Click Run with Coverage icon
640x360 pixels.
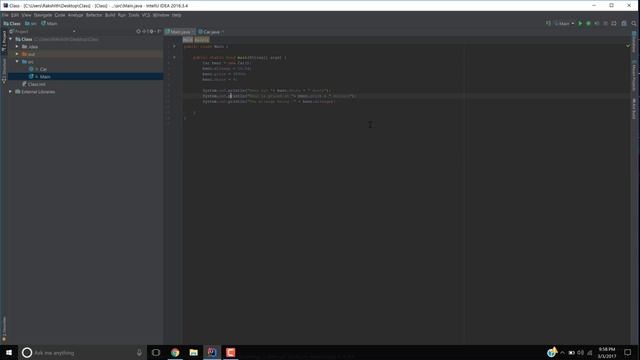(x=597, y=24)
